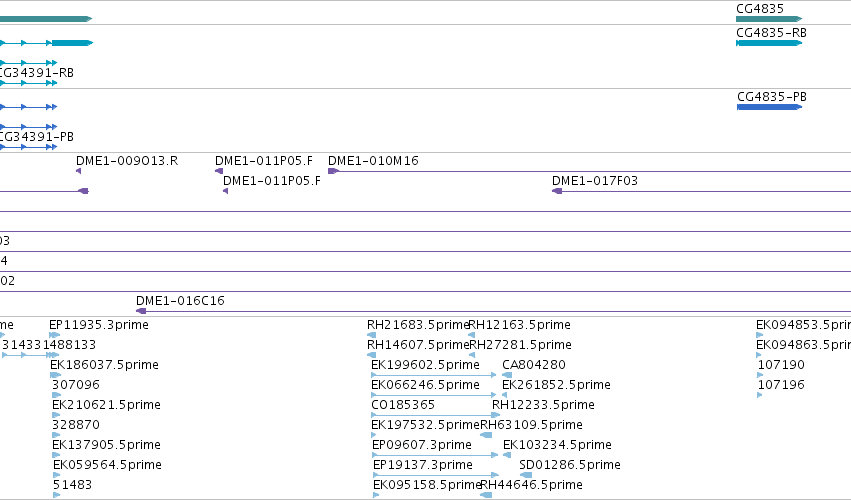This screenshot has height=500, width=851.
Task: Click the RH63109.5prime arrow glyph
Action: 486,435
